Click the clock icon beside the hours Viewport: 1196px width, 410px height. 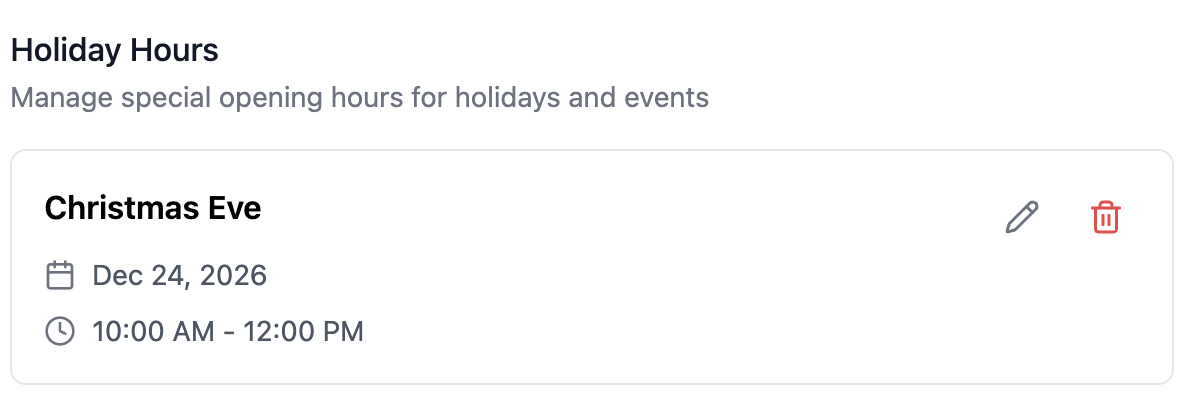[60, 330]
